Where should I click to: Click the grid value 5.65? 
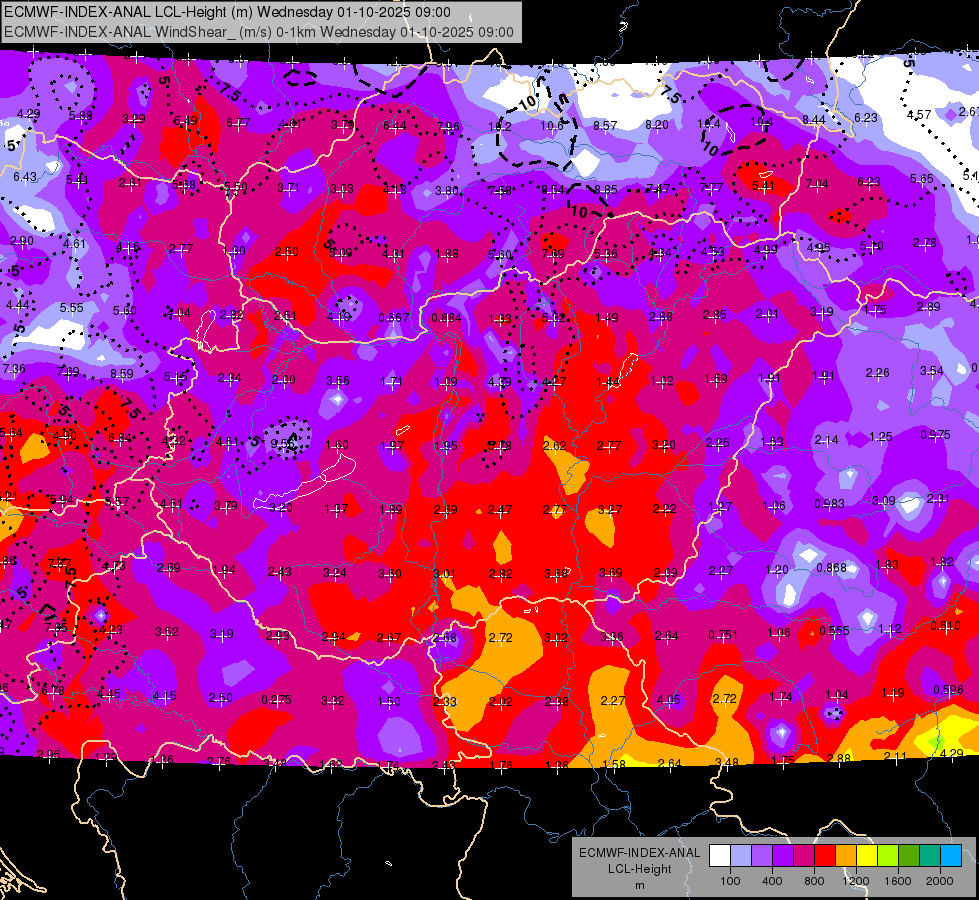coord(922,179)
